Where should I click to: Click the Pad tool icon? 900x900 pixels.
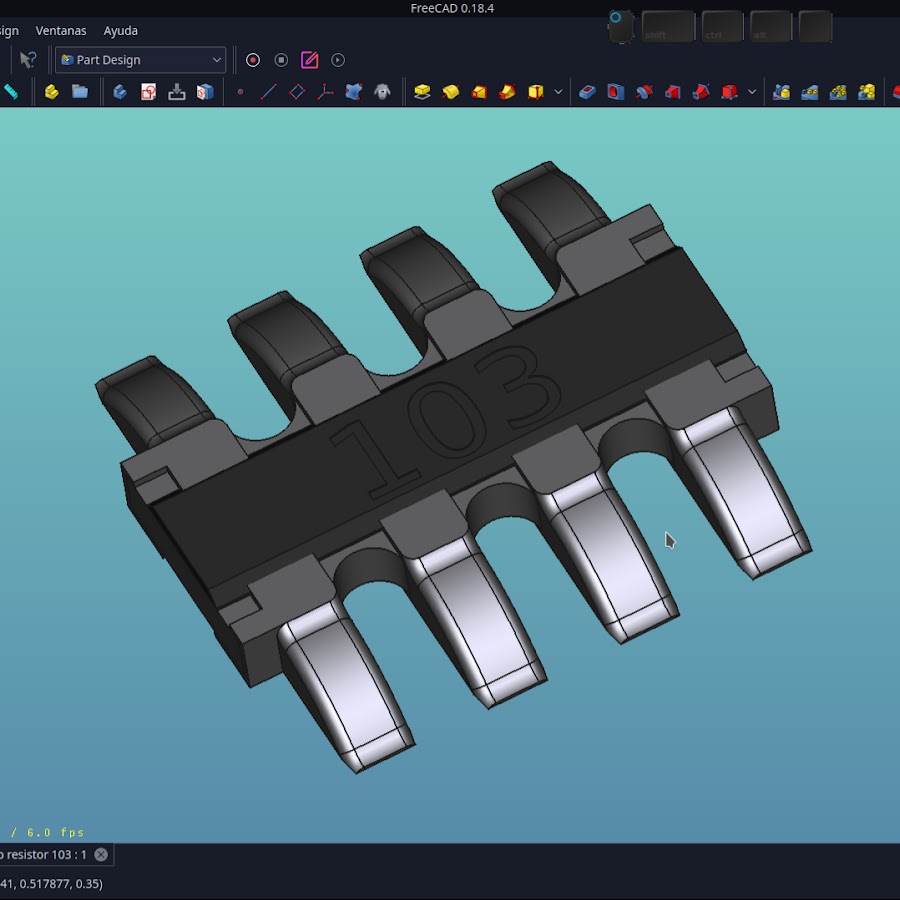(x=422, y=92)
